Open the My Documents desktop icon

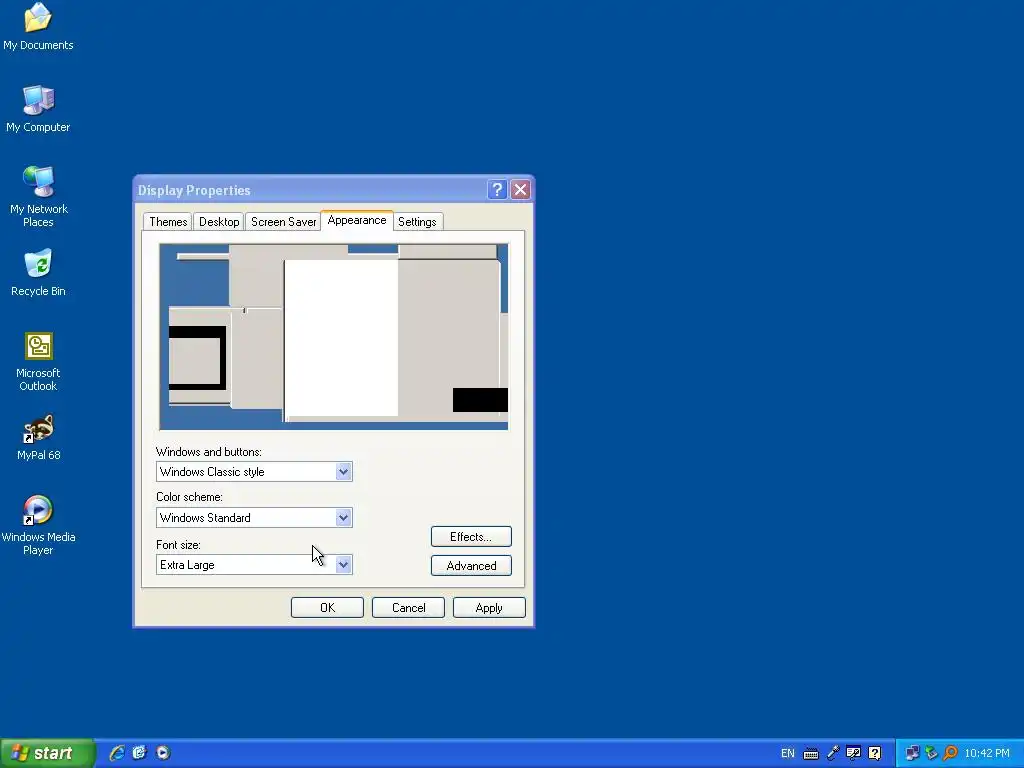[x=38, y=26]
